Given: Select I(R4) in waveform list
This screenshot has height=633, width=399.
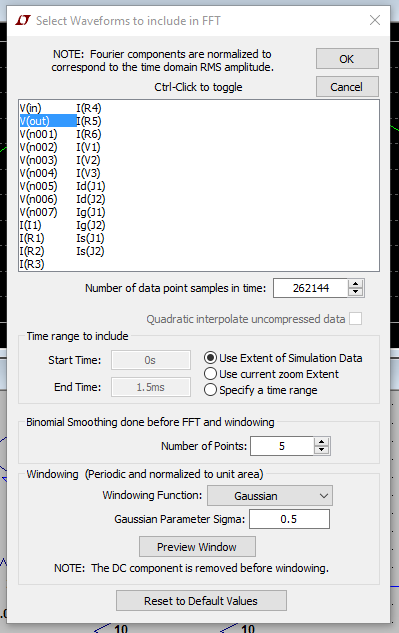Looking at the screenshot, I should [89, 108].
